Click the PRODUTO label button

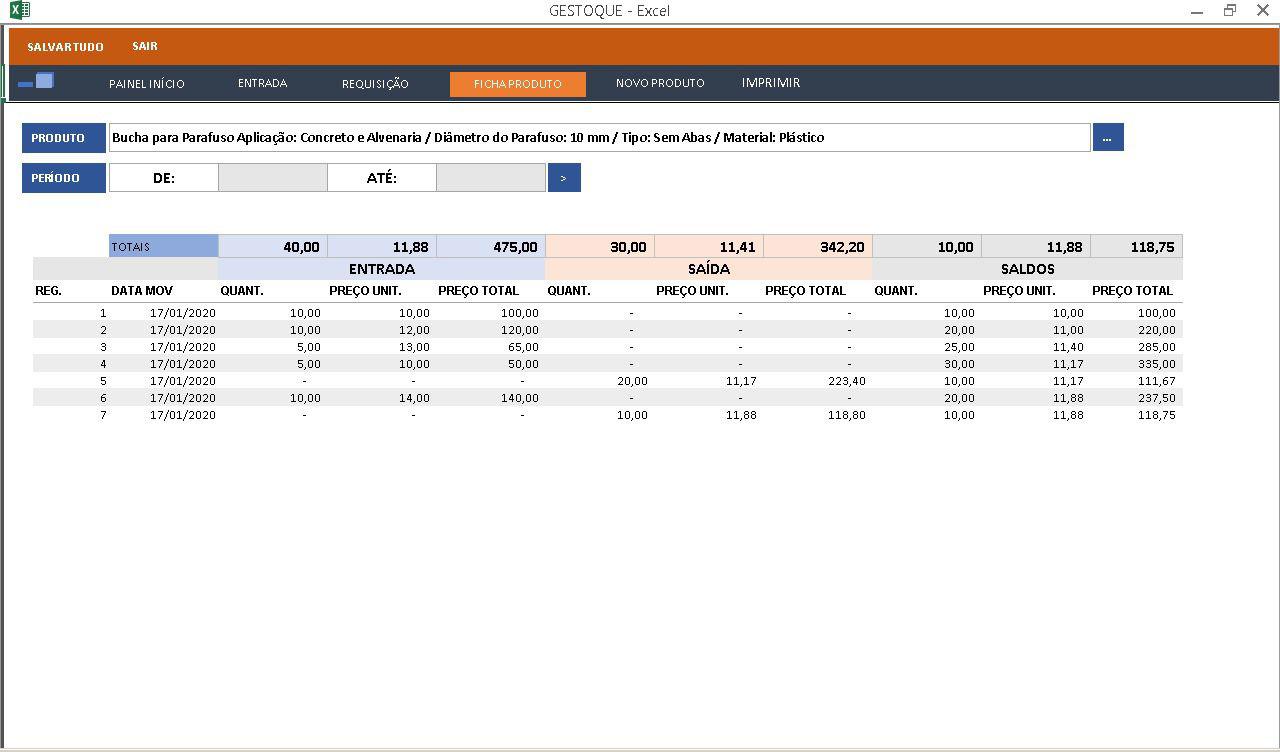tap(63, 138)
